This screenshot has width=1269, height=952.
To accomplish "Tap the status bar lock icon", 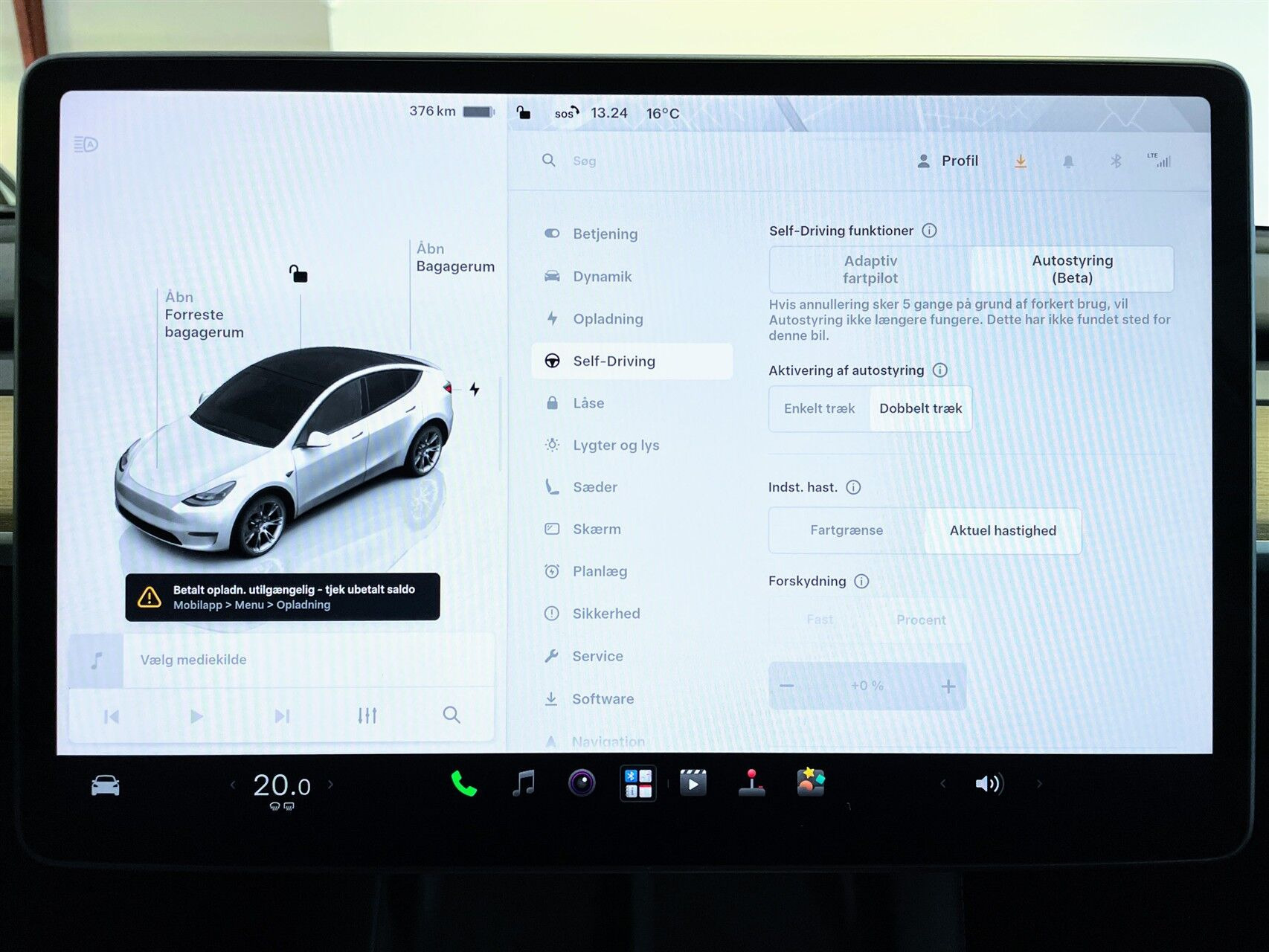I will pos(524,112).
